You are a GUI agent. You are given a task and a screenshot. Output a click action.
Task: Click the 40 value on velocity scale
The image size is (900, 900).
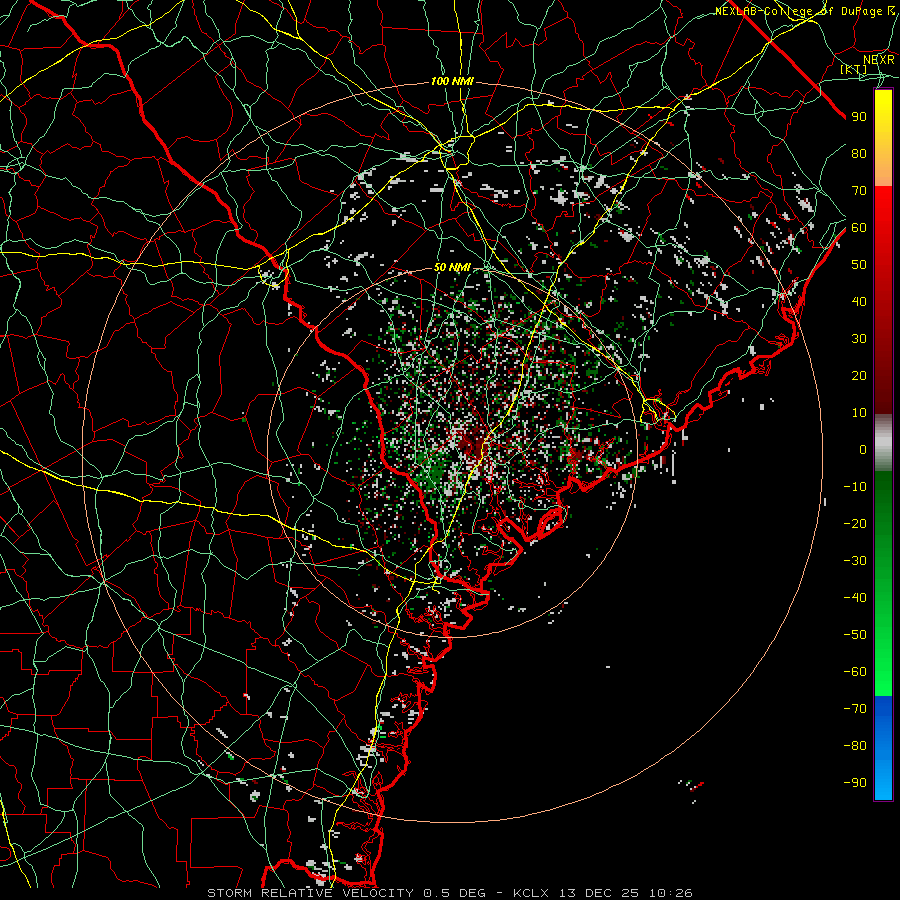click(x=859, y=302)
